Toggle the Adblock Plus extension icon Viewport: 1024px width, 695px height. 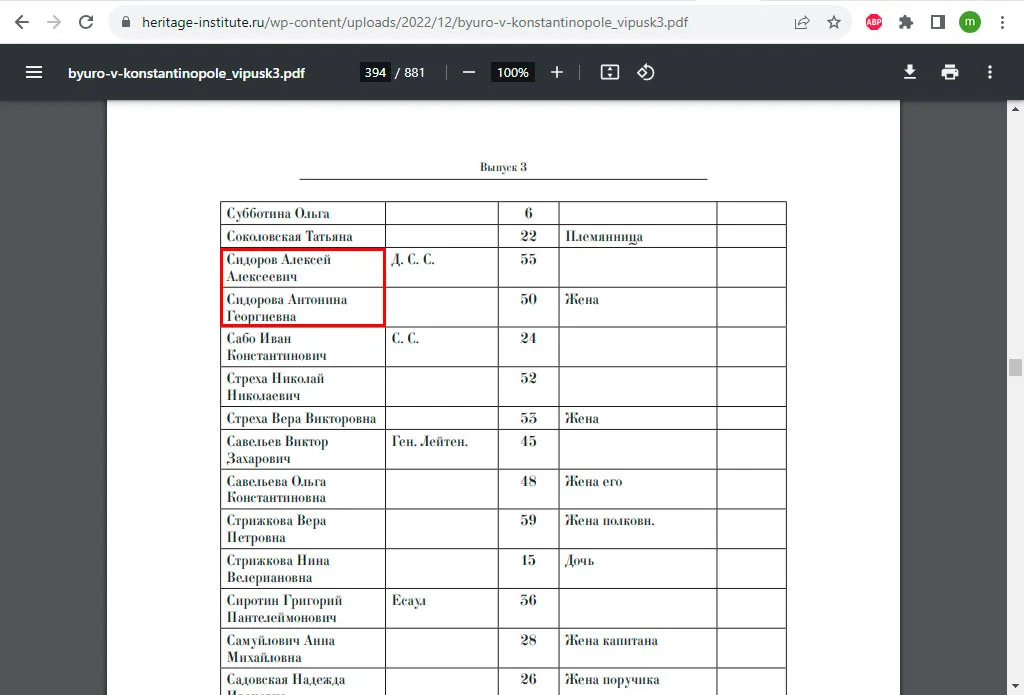[874, 22]
